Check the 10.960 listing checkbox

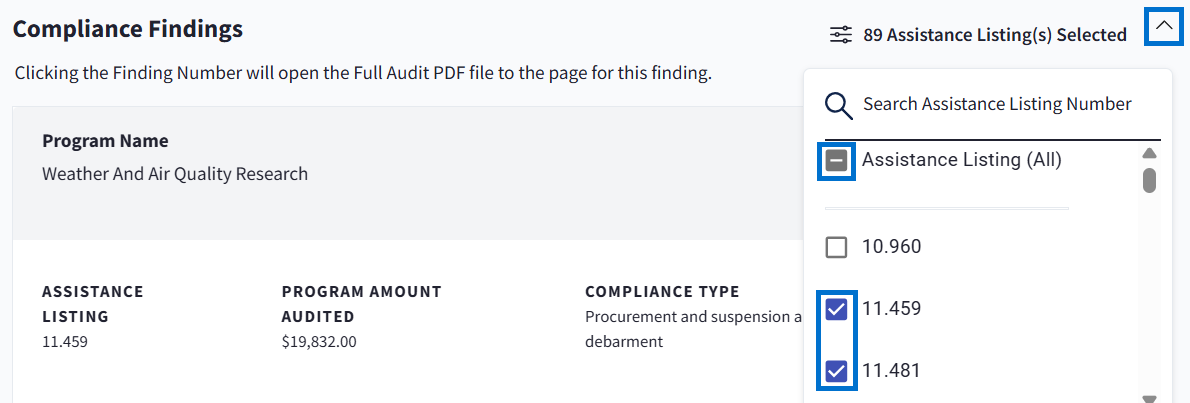coord(837,247)
